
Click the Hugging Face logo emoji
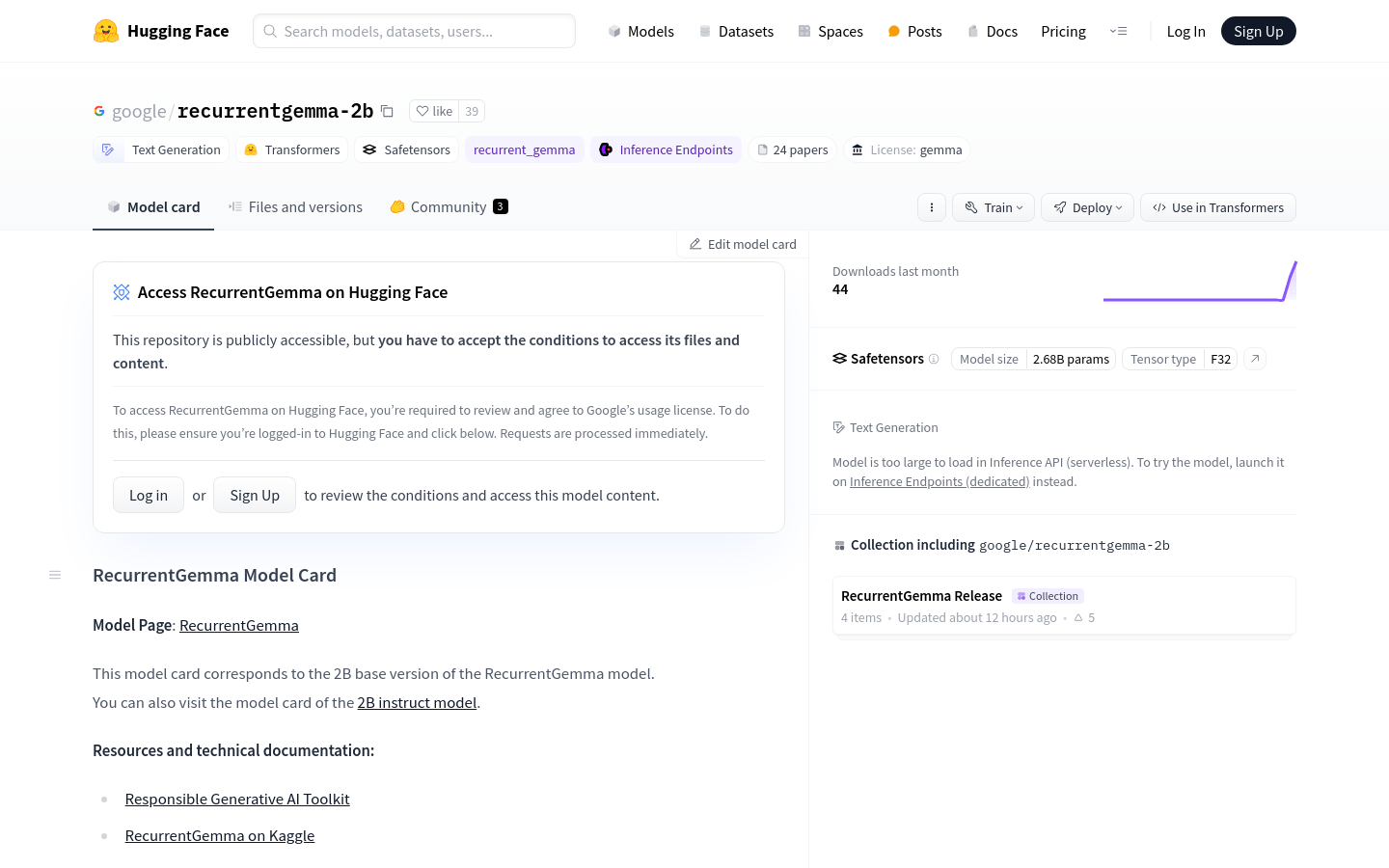[106, 31]
